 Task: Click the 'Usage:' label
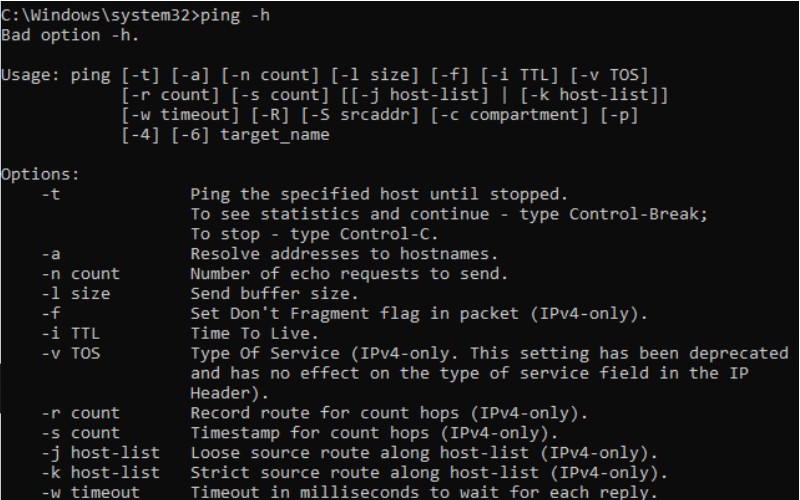pos(30,76)
